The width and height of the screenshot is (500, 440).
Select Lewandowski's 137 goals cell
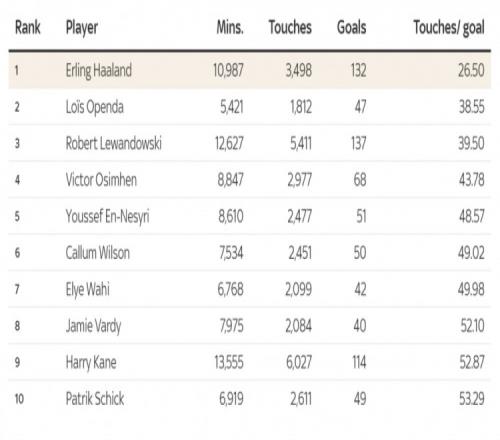coord(358,143)
